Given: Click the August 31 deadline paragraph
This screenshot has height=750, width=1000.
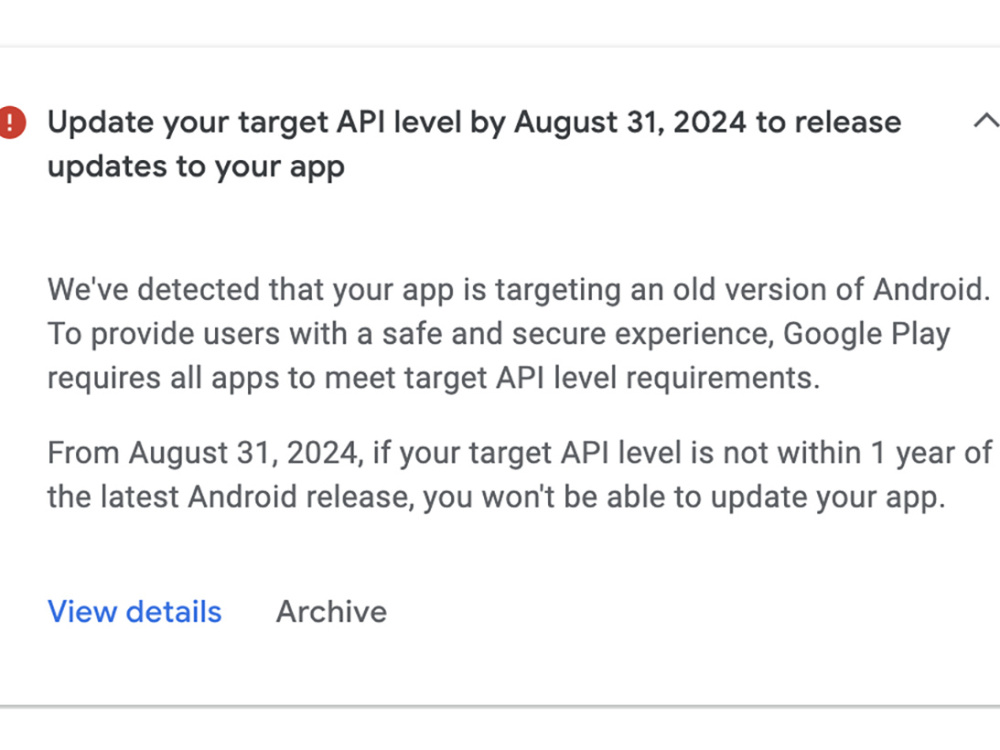Looking at the screenshot, I should point(515,474).
